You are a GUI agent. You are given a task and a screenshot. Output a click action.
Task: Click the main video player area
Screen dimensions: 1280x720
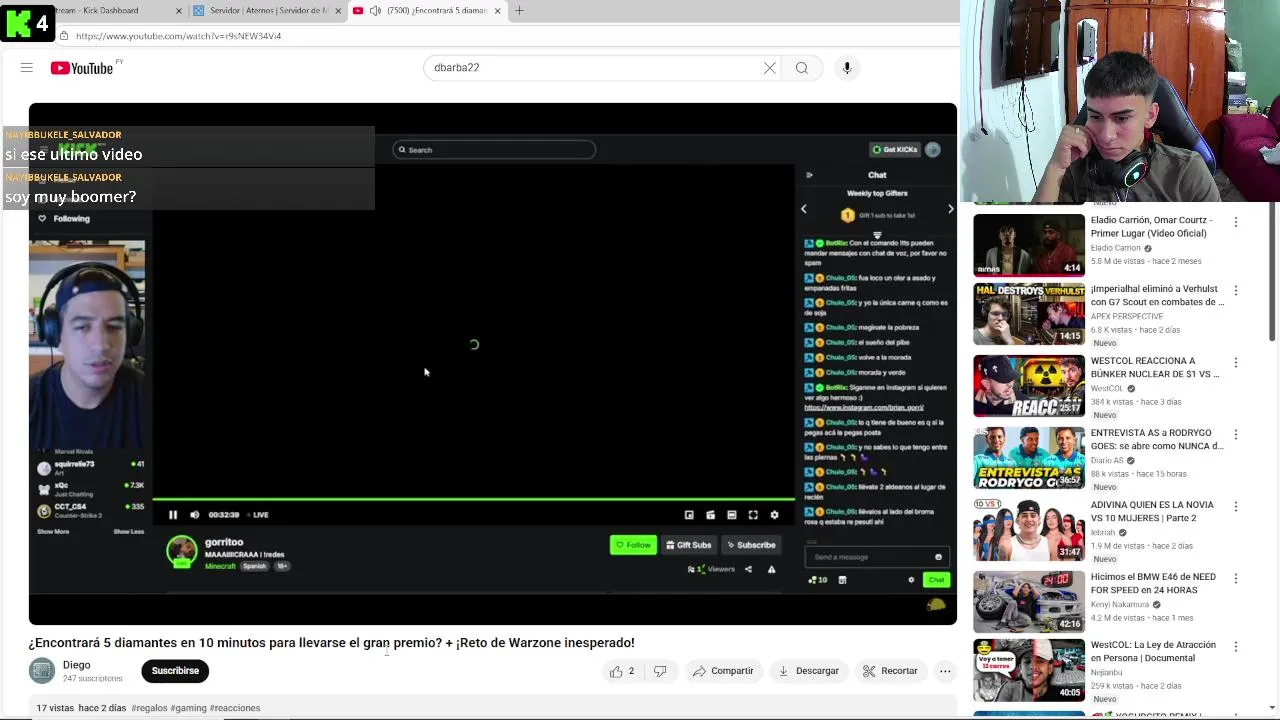[493, 364]
